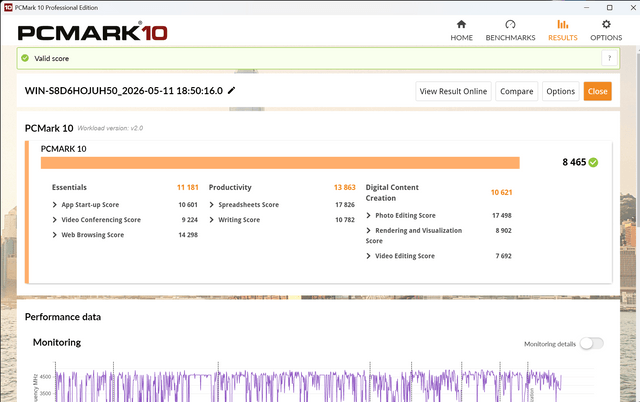Click the Digital Content Creation heading
640x402 pixels.
click(392, 193)
